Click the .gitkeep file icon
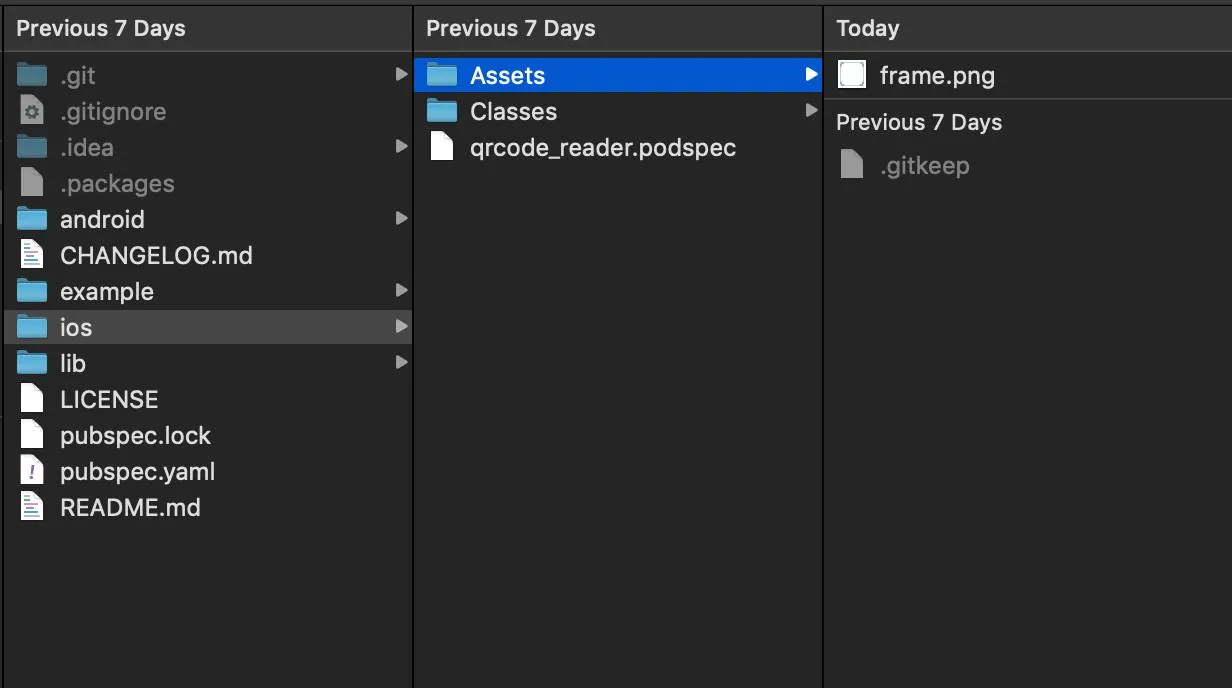Image resolution: width=1232 pixels, height=688 pixels. tap(851, 165)
